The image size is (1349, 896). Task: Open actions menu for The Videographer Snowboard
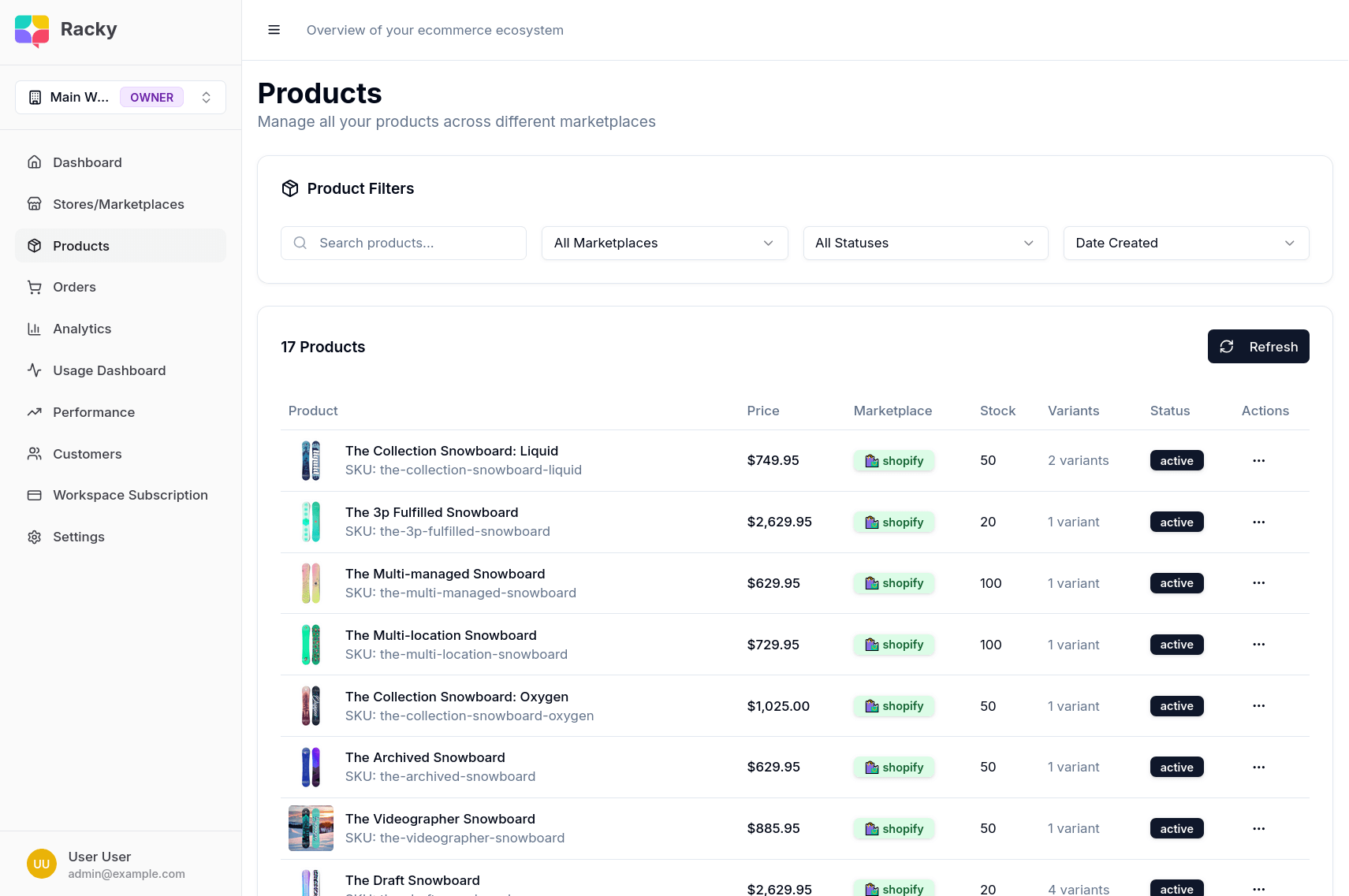(x=1258, y=829)
